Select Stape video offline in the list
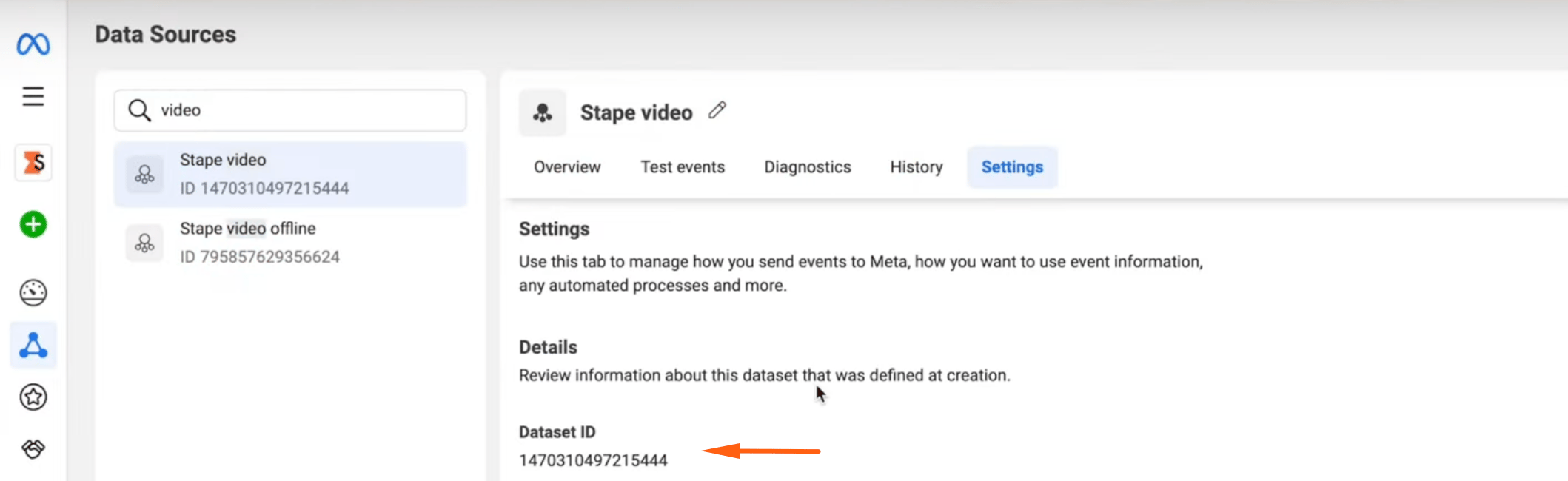The image size is (1568, 481). coord(290,243)
